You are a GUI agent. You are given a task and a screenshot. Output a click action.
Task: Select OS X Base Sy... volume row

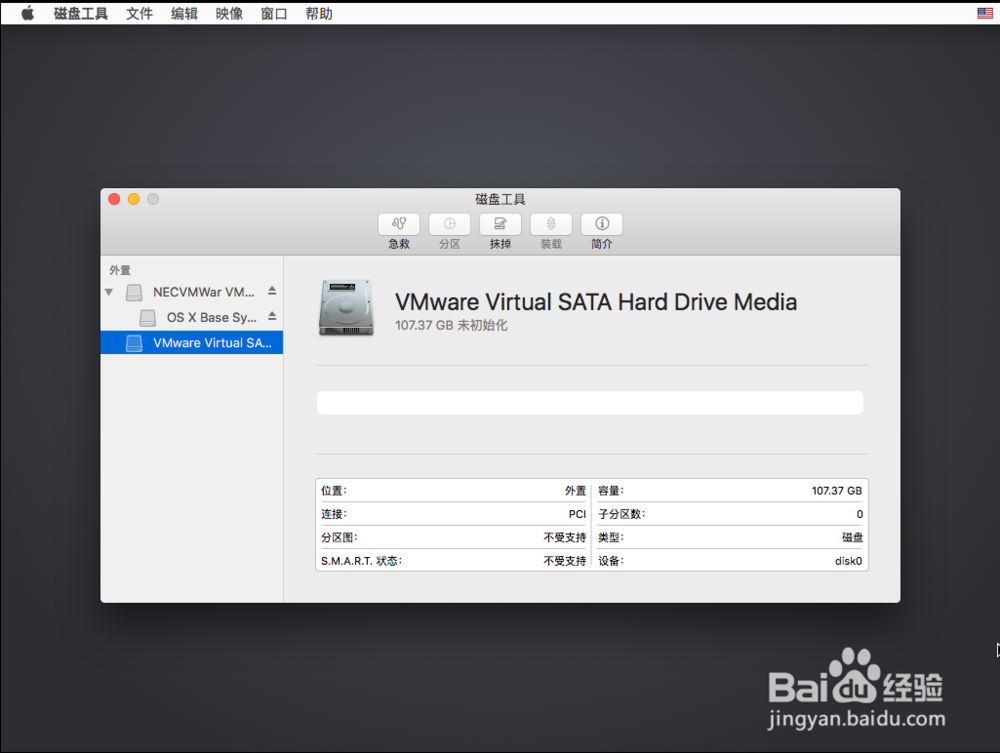pyautogui.click(x=191, y=317)
